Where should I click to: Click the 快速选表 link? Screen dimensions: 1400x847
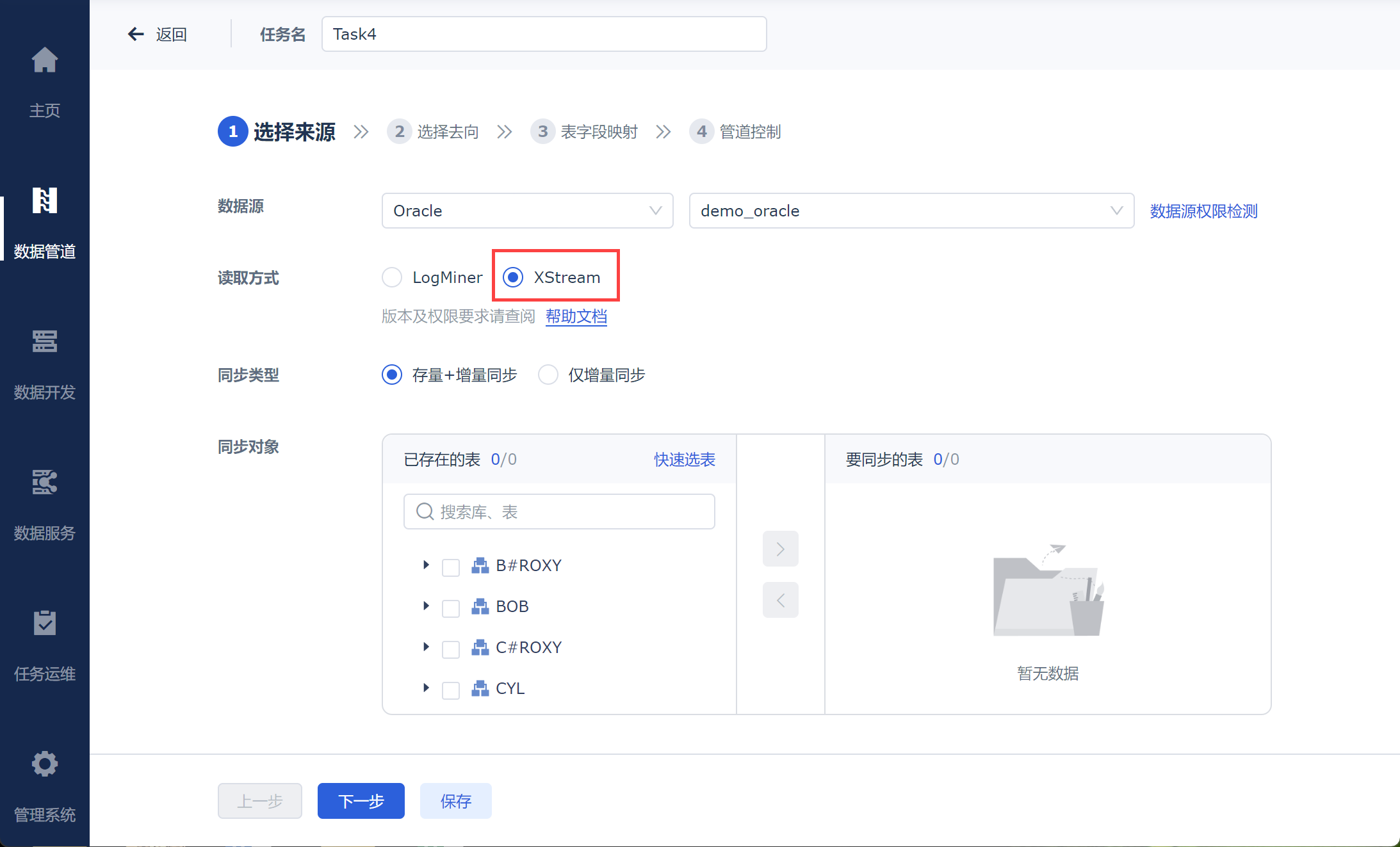click(x=684, y=459)
